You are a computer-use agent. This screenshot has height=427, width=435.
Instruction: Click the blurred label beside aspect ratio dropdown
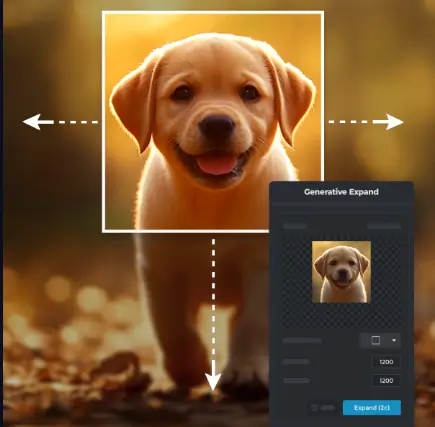click(x=302, y=341)
